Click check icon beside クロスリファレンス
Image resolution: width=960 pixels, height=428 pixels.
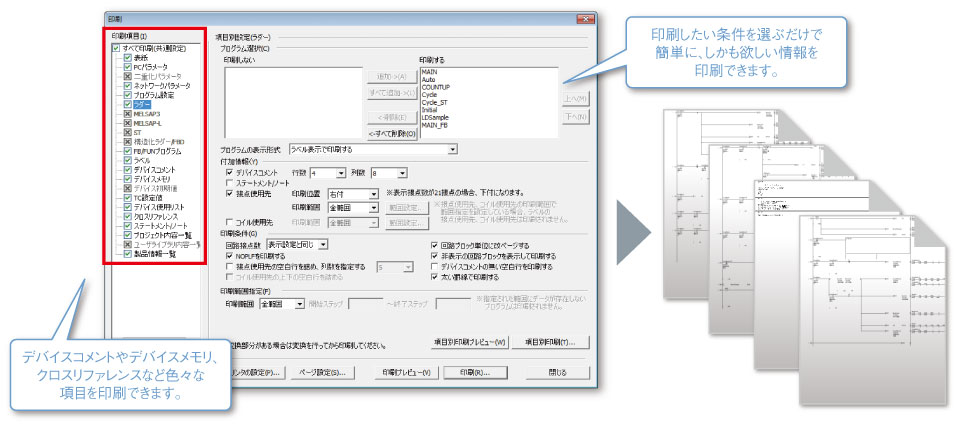(127, 217)
